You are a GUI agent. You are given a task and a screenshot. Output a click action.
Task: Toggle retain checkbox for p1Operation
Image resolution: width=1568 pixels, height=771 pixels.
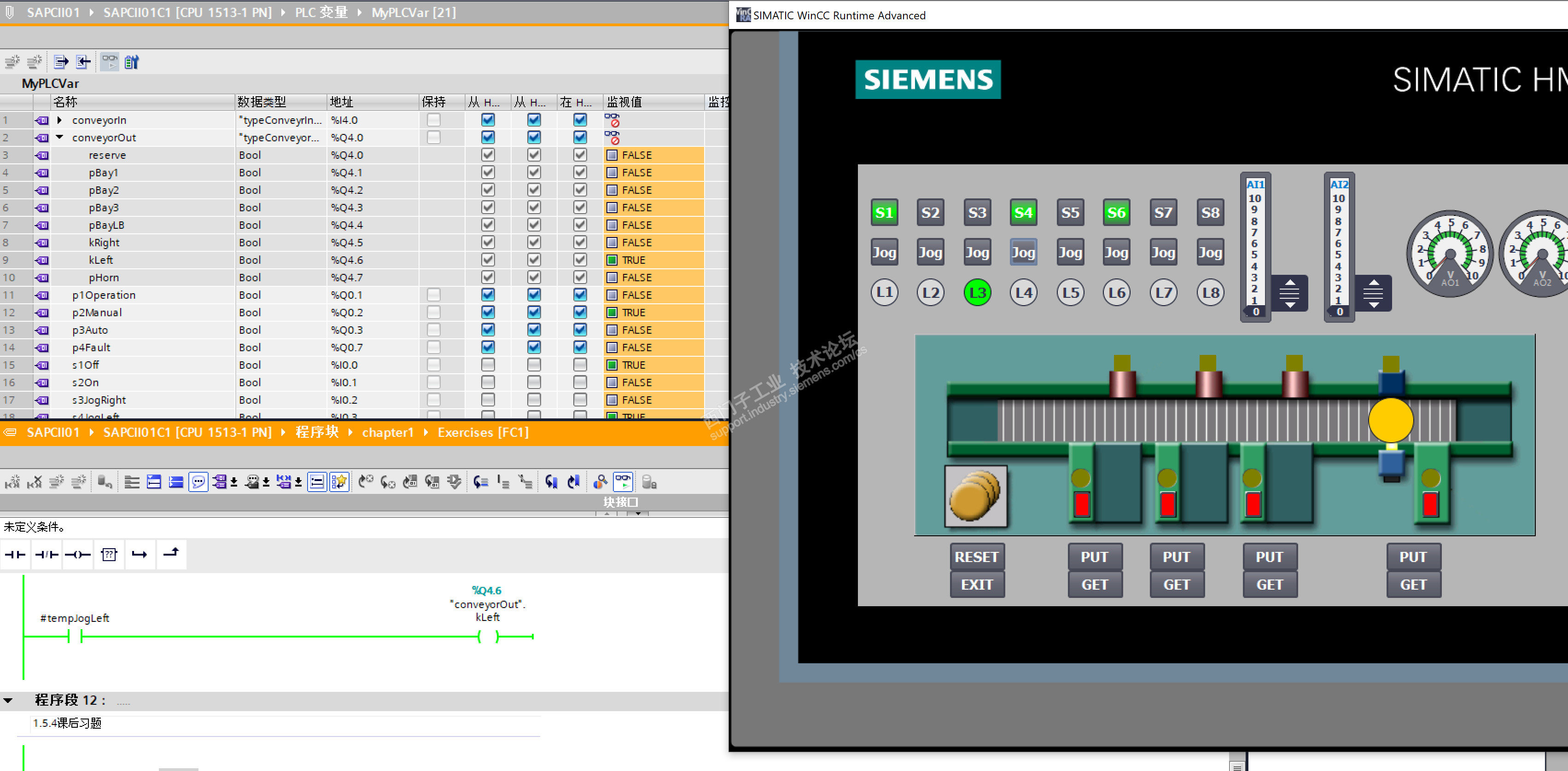[x=433, y=295]
